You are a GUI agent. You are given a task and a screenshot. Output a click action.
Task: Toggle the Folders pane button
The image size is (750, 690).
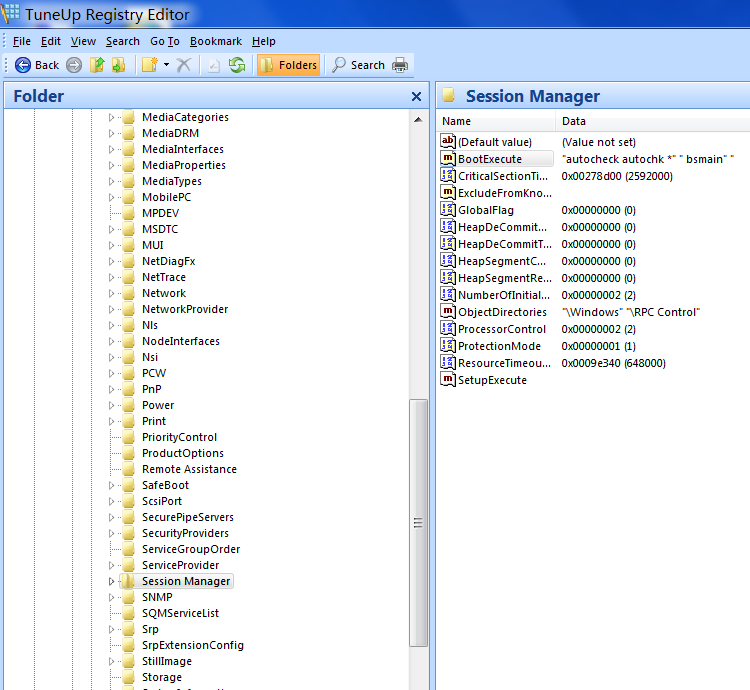point(288,65)
